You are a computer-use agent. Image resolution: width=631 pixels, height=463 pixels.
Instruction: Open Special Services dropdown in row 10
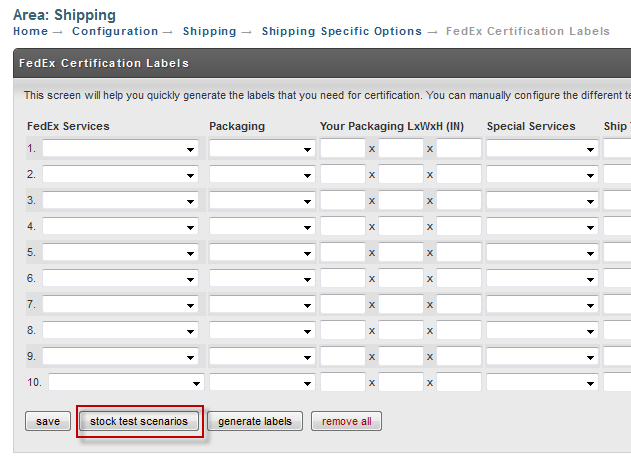[x=542, y=383]
